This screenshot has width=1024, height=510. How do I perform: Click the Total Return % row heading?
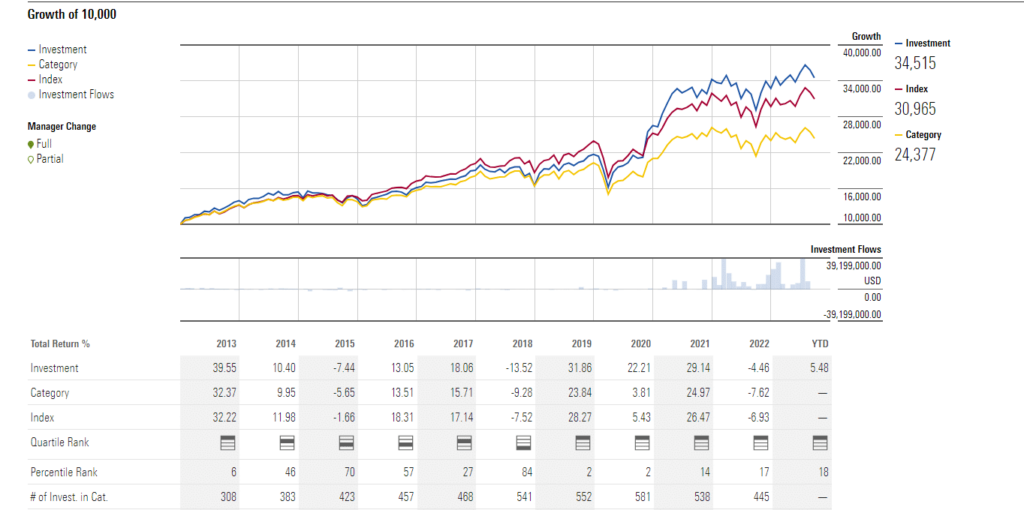click(60, 344)
